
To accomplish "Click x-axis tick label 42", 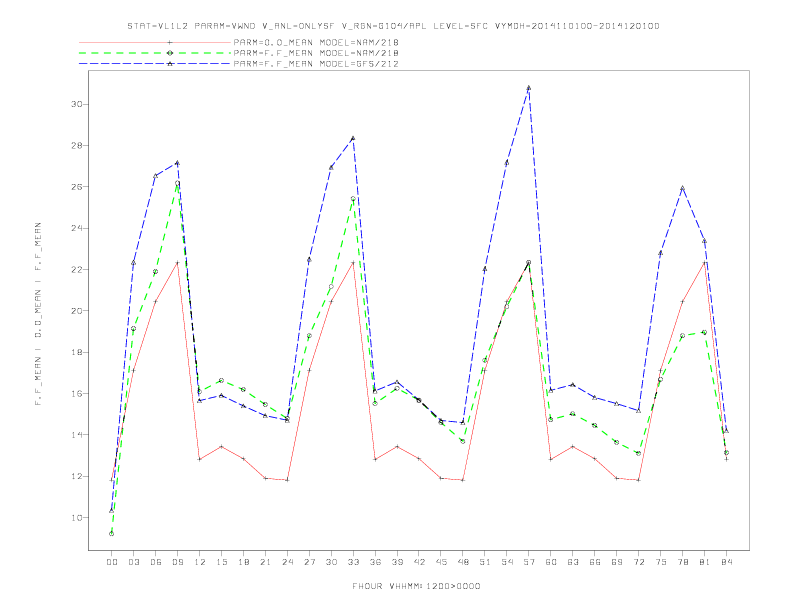I will pos(419,562).
